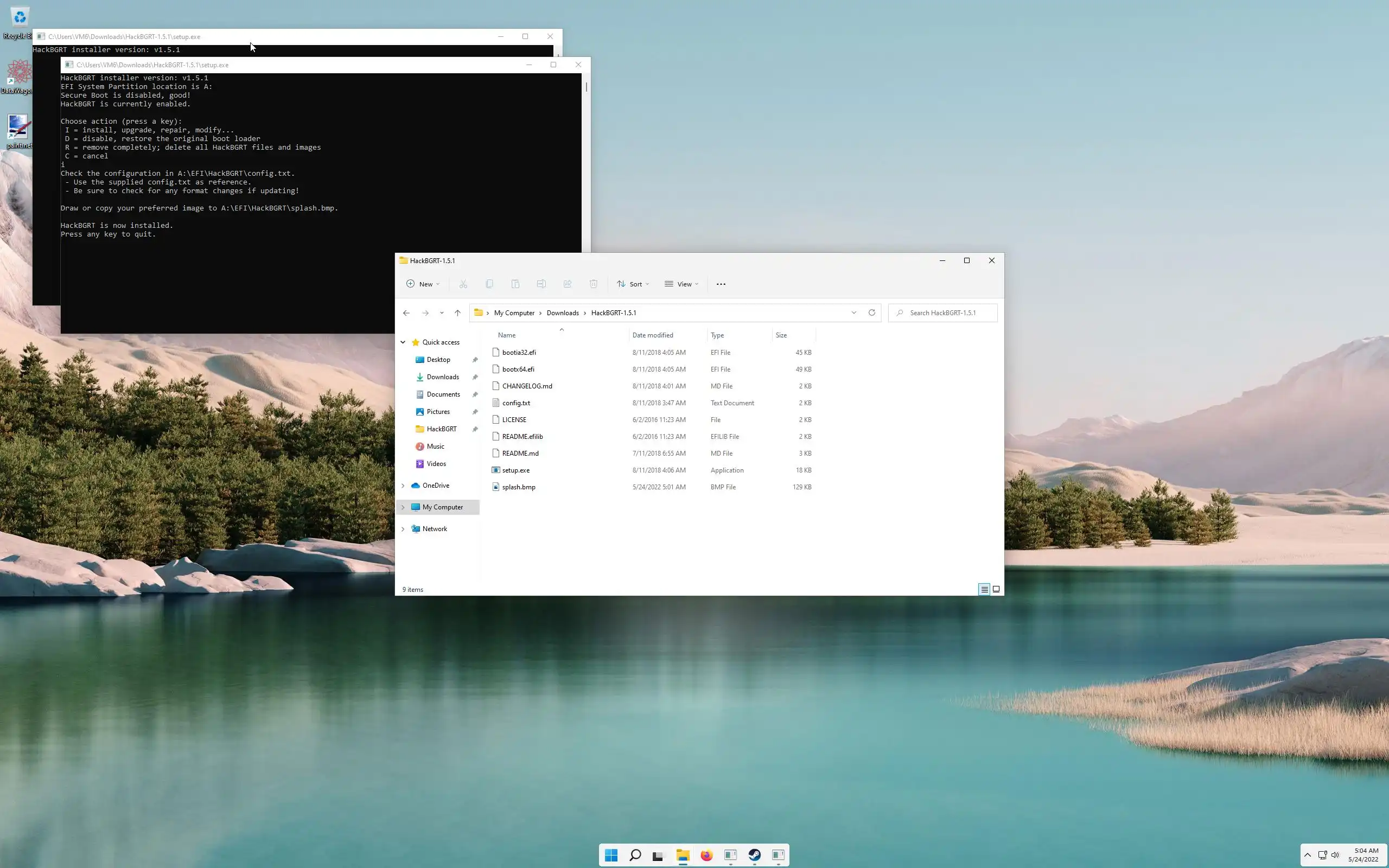Select the splash.bmp file
Image resolution: width=1389 pixels, height=868 pixels.
tap(518, 487)
